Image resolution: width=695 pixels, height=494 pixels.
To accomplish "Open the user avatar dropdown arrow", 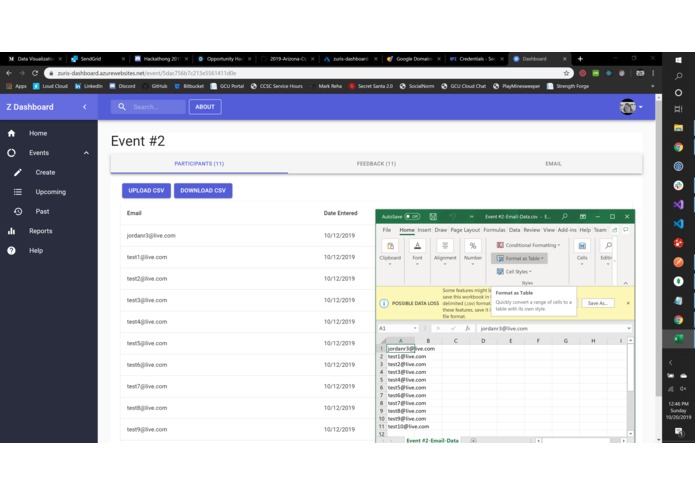I will (640, 107).
